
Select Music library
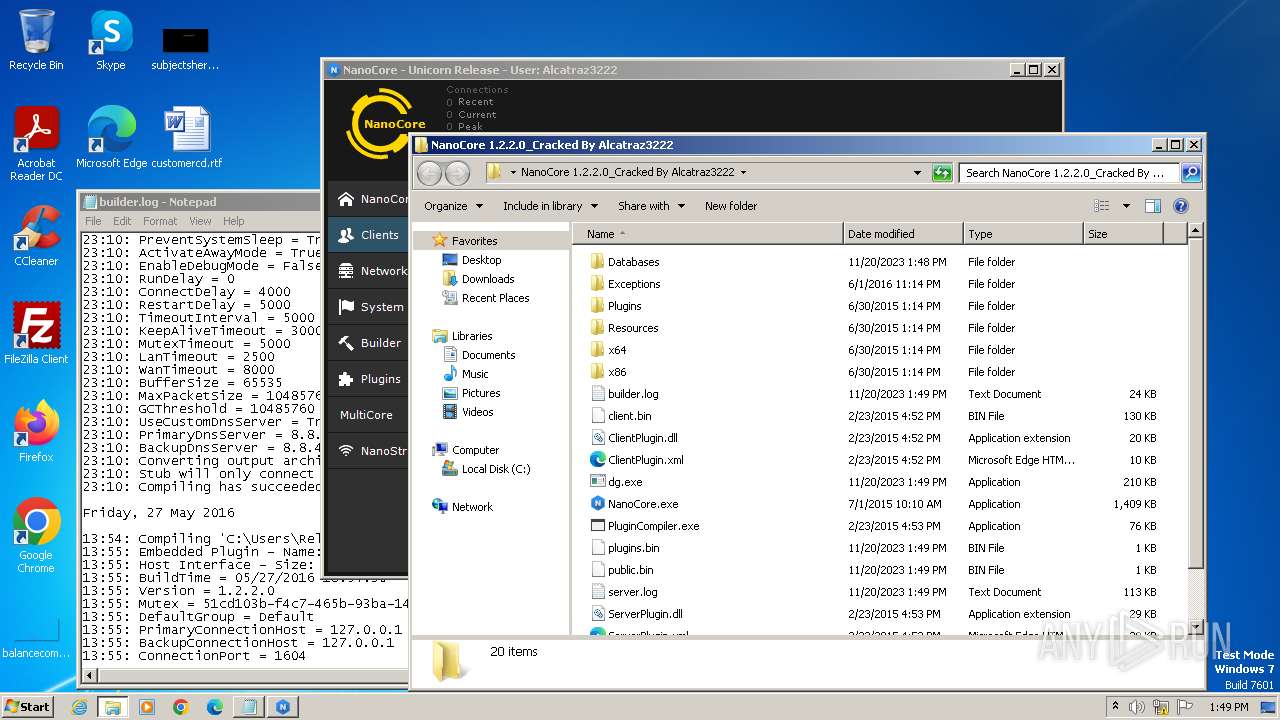(x=475, y=374)
